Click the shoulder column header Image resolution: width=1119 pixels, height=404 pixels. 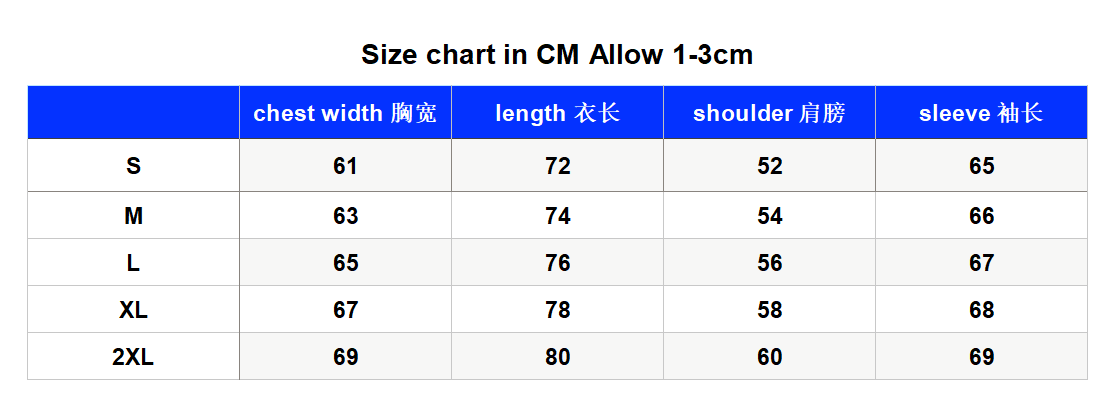(769, 113)
